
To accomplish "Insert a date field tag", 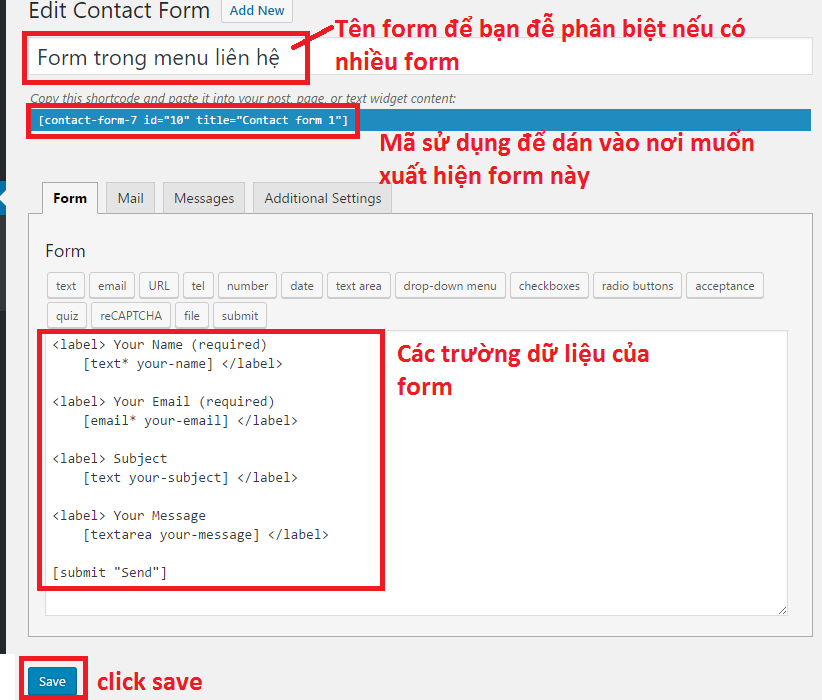I will coord(302,286).
